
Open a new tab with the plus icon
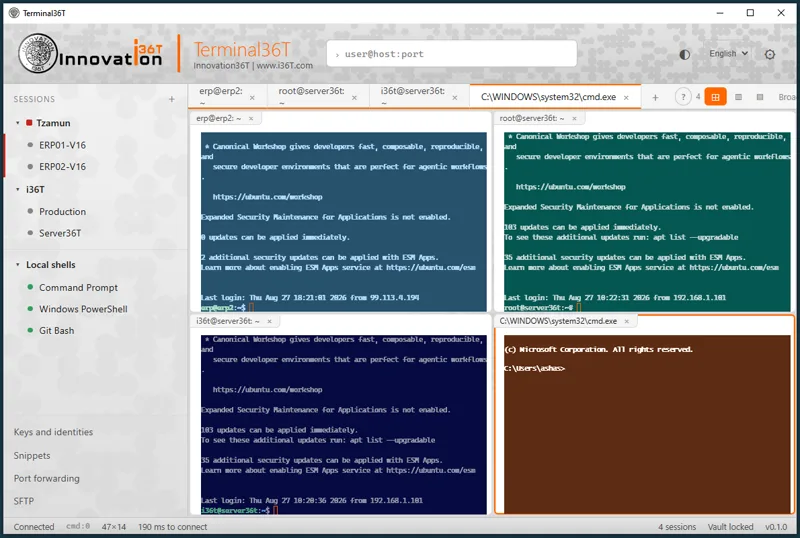click(655, 97)
